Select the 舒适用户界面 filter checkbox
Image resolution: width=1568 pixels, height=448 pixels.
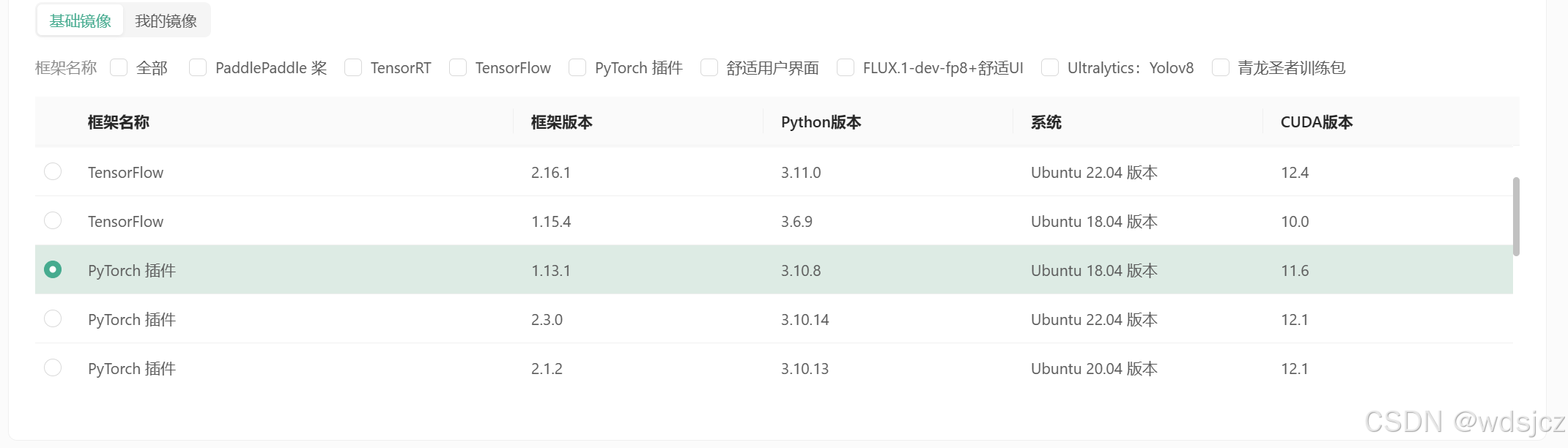pyautogui.click(x=709, y=67)
